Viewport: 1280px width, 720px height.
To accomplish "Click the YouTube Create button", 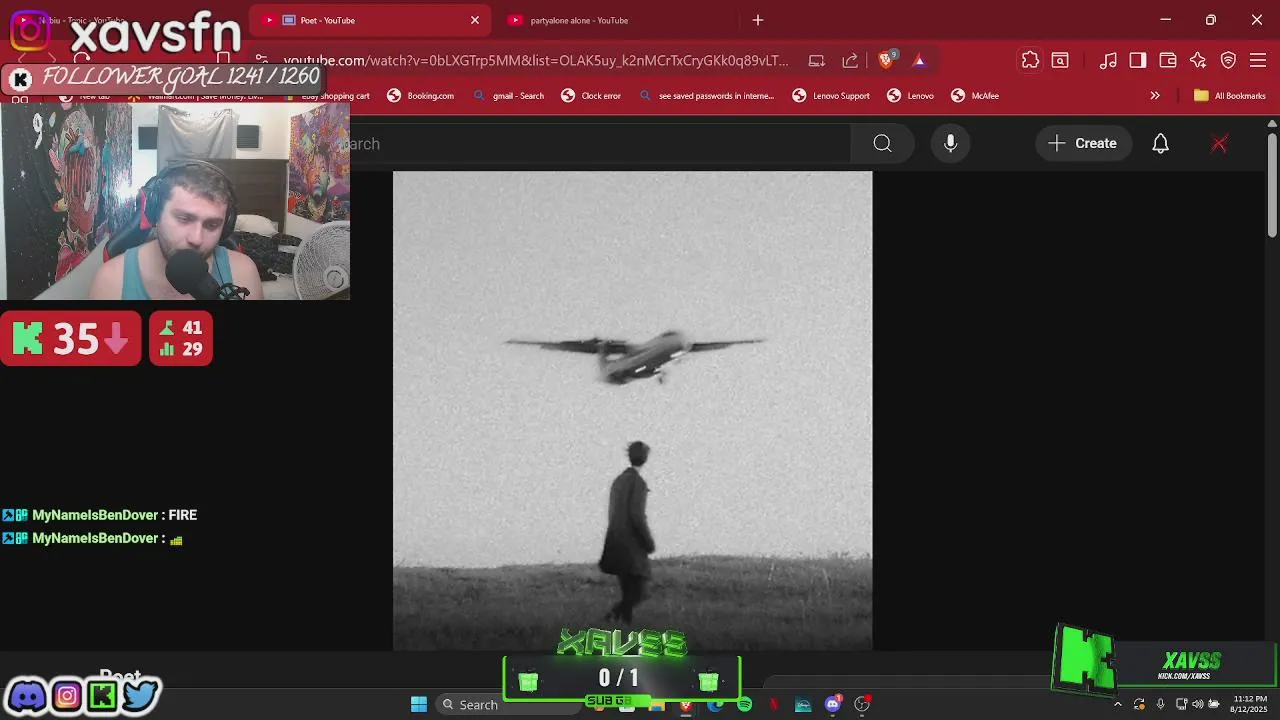I will (x=1082, y=143).
